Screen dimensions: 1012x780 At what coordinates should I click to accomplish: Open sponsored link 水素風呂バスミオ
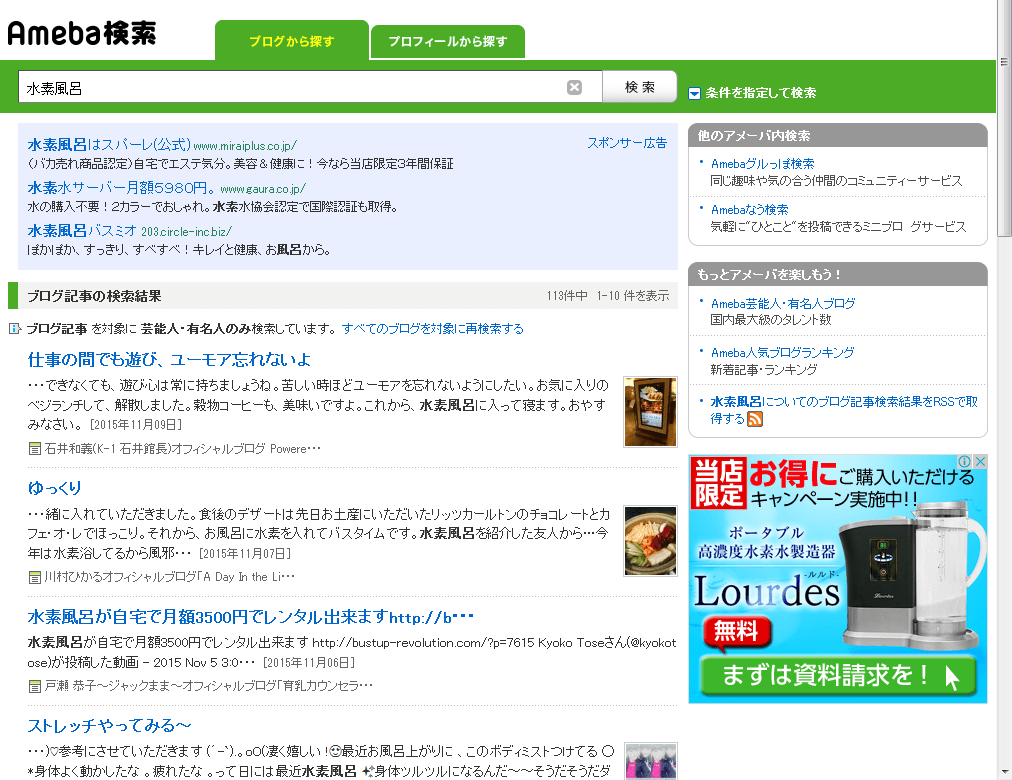coord(82,230)
